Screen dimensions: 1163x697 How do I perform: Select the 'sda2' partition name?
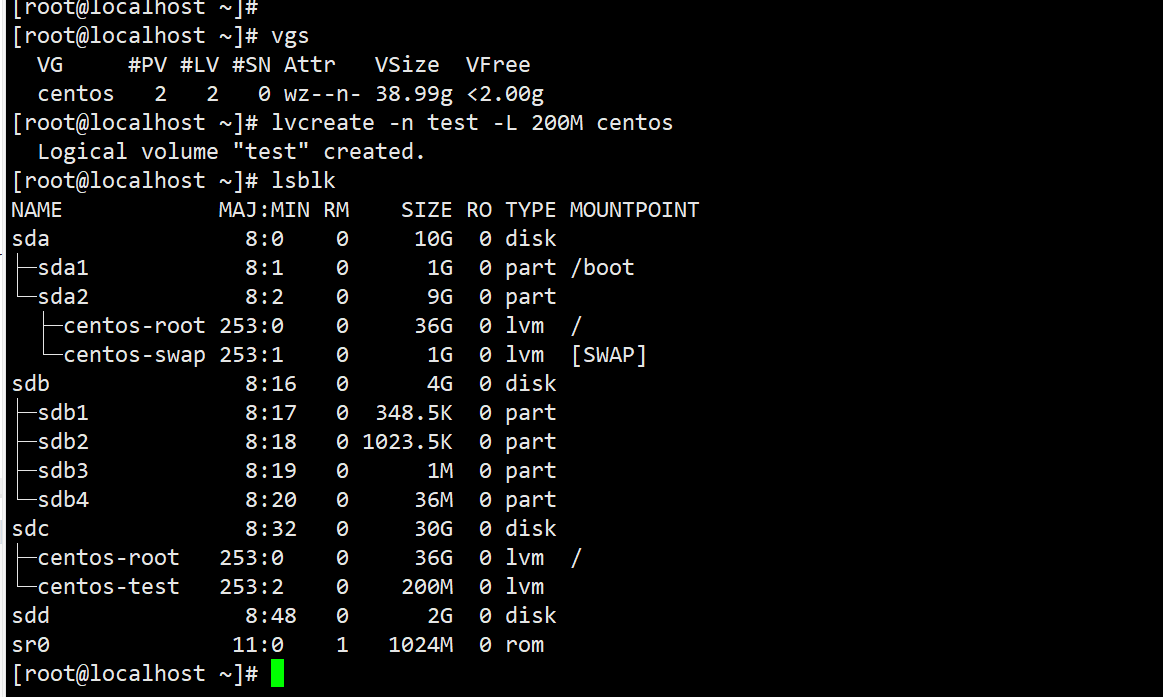pyautogui.click(x=63, y=297)
